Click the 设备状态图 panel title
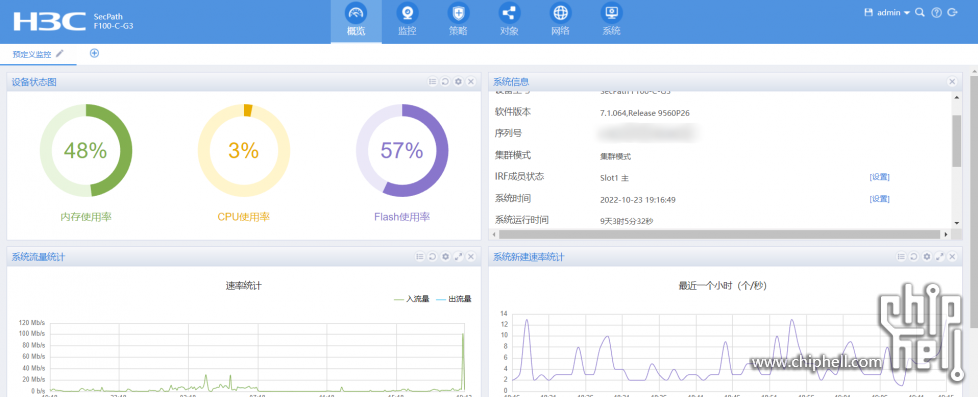This screenshot has width=978, height=397. [34, 82]
